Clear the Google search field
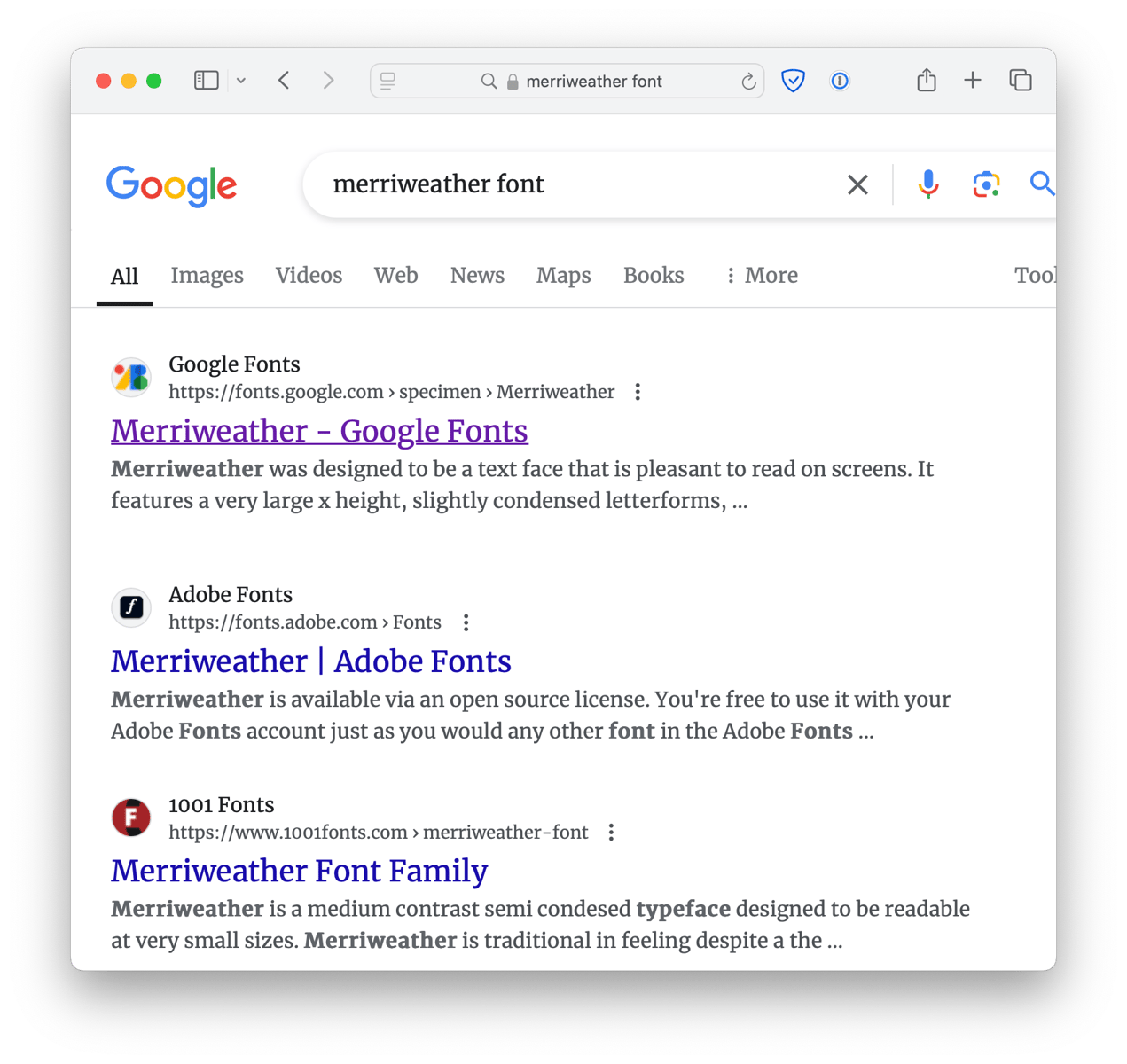This screenshot has height=1064, width=1127. 857,184
